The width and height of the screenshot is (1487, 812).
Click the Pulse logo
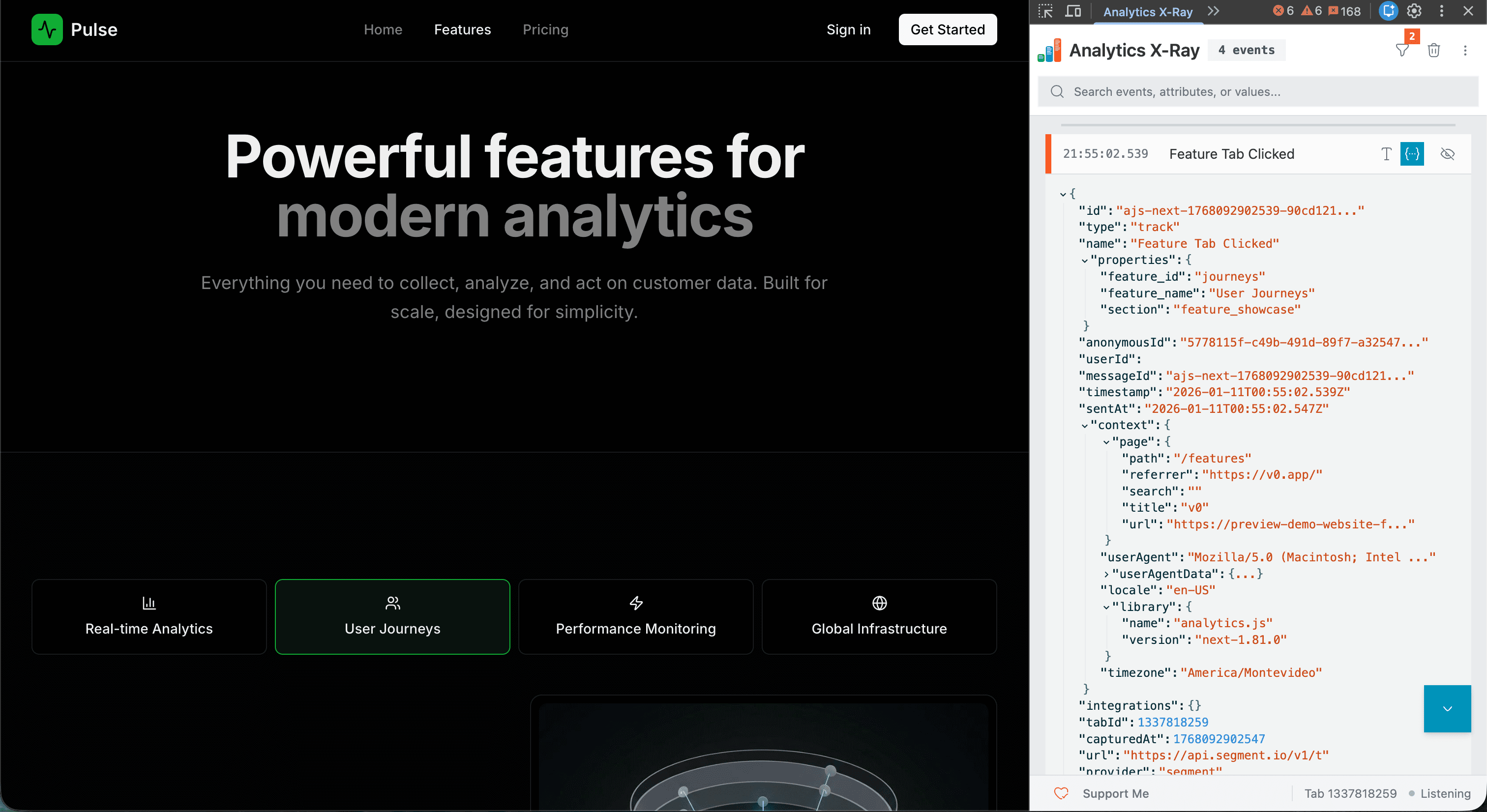pos(74,29)
